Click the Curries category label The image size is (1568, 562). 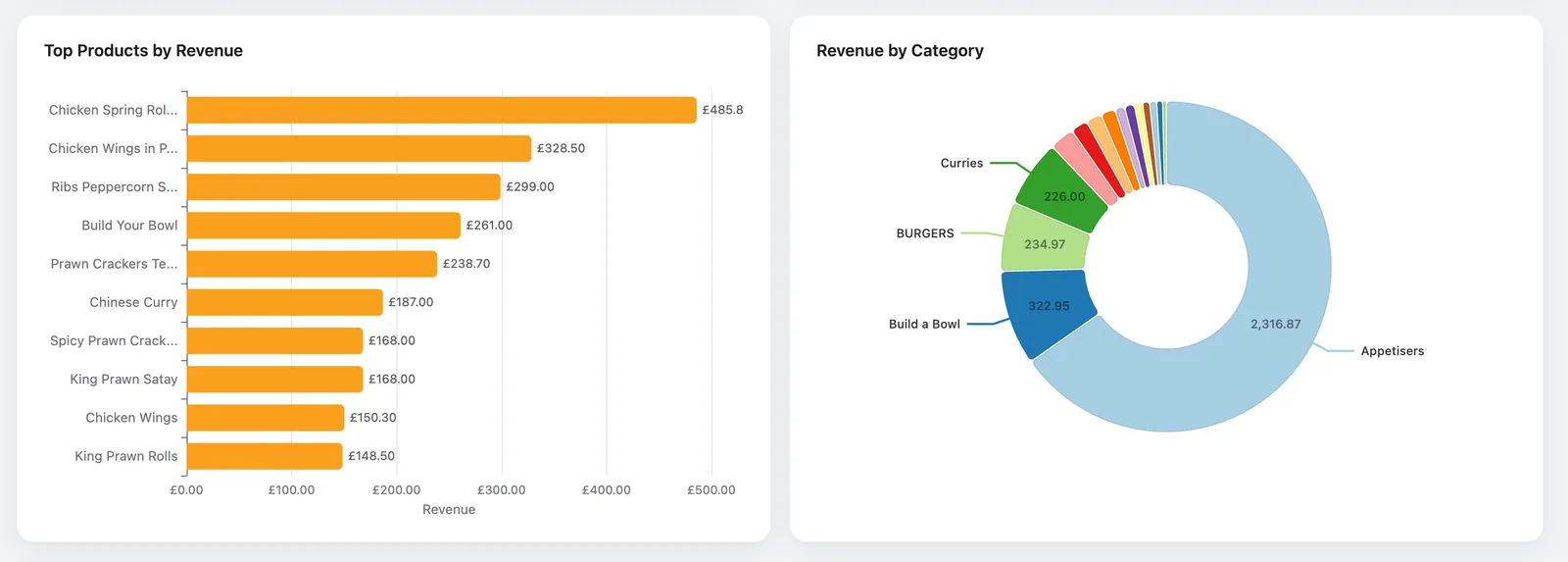[961, 163]
